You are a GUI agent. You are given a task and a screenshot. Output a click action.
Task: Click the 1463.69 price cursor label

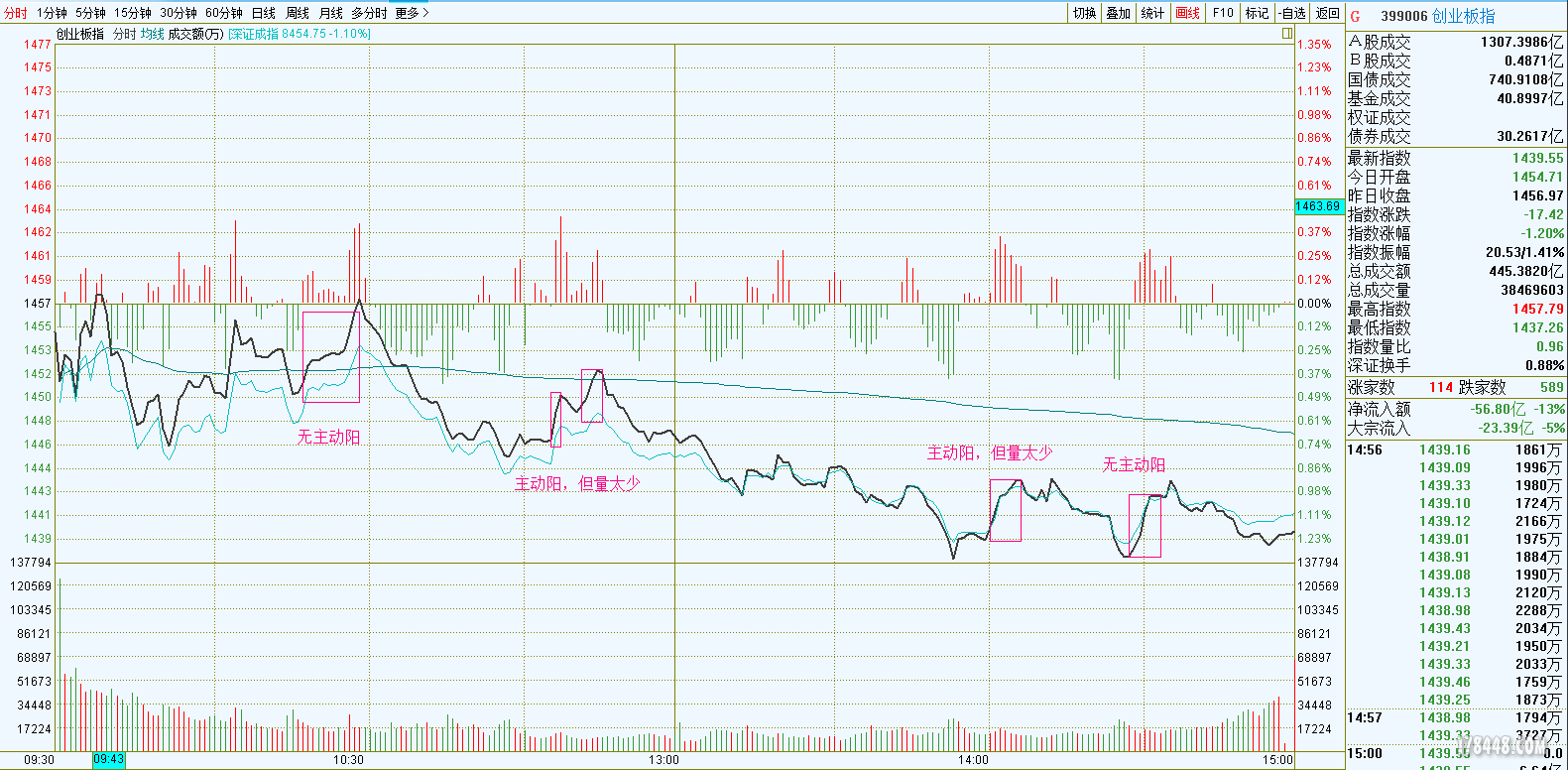pos(1318,206)
